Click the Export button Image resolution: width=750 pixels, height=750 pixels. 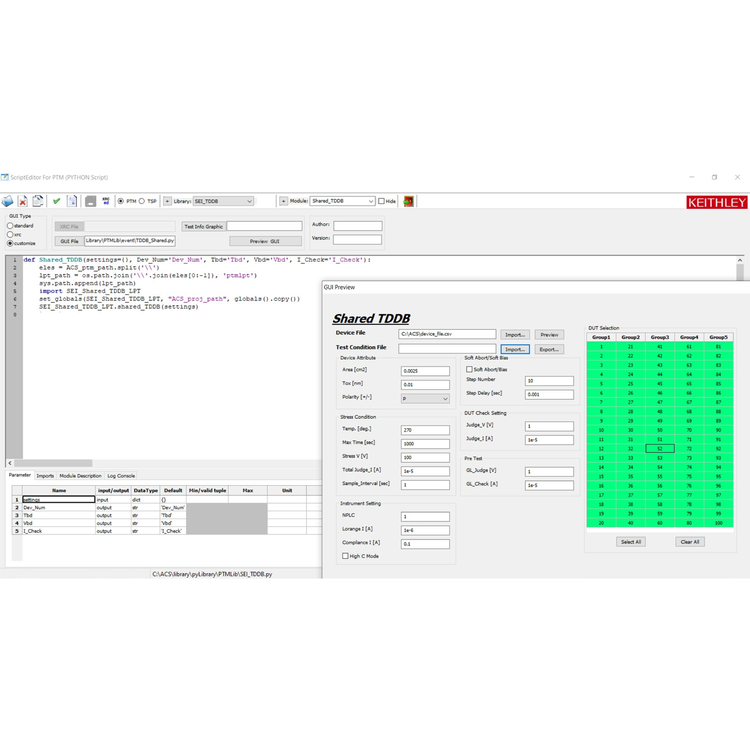[x=549, y=349]
